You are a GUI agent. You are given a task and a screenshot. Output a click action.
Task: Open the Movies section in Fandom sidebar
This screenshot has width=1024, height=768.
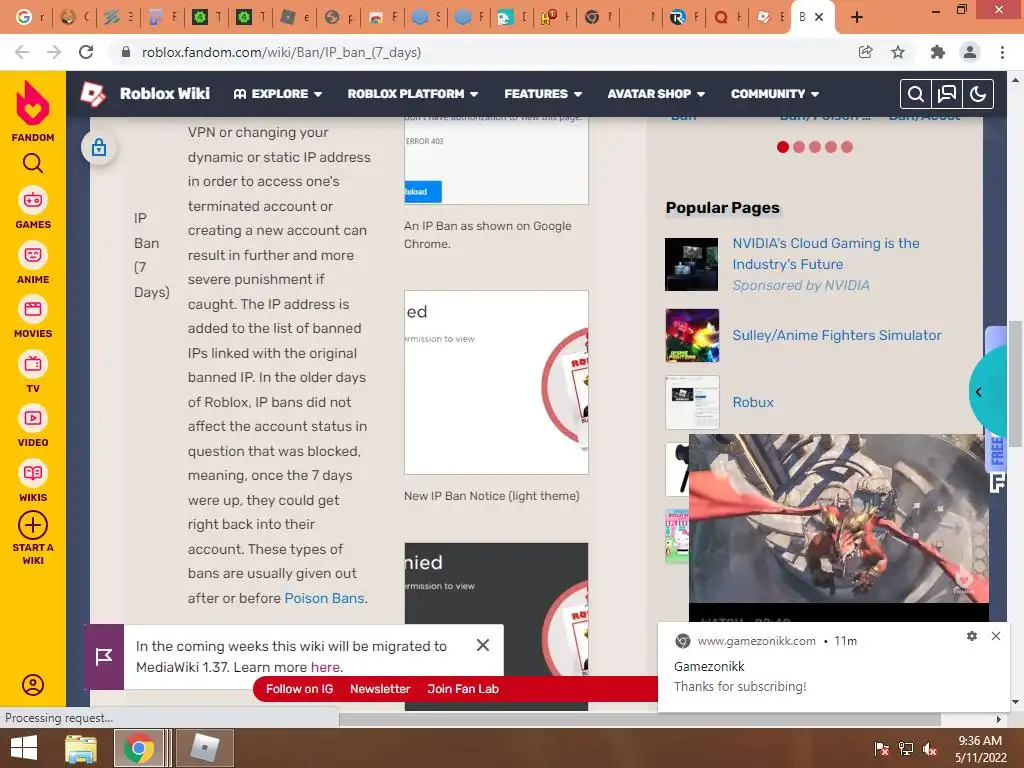tap(33, 317)
